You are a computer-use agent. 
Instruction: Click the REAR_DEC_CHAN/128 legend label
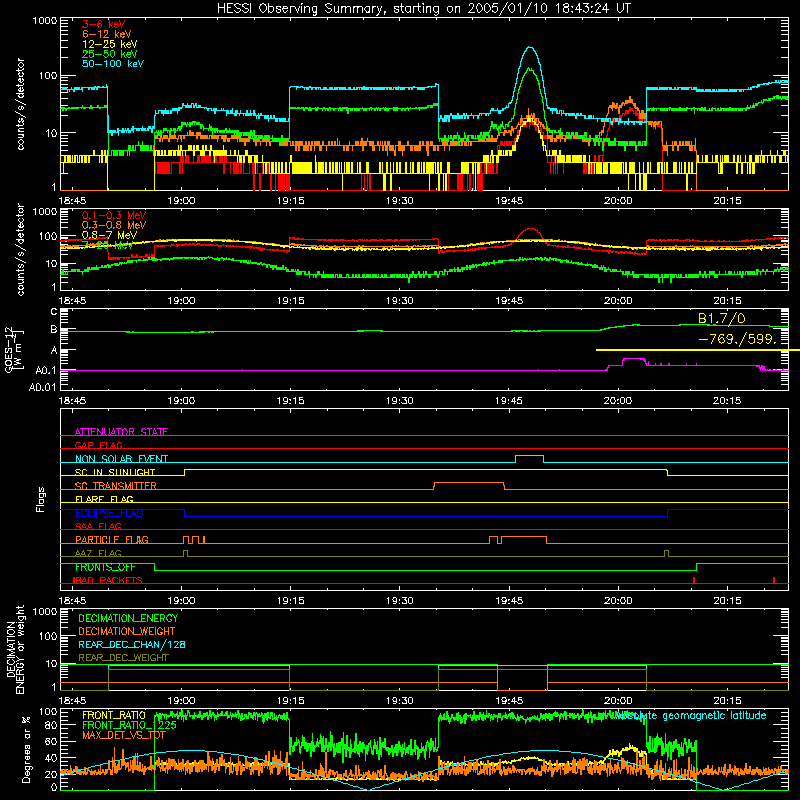[132, 645]
